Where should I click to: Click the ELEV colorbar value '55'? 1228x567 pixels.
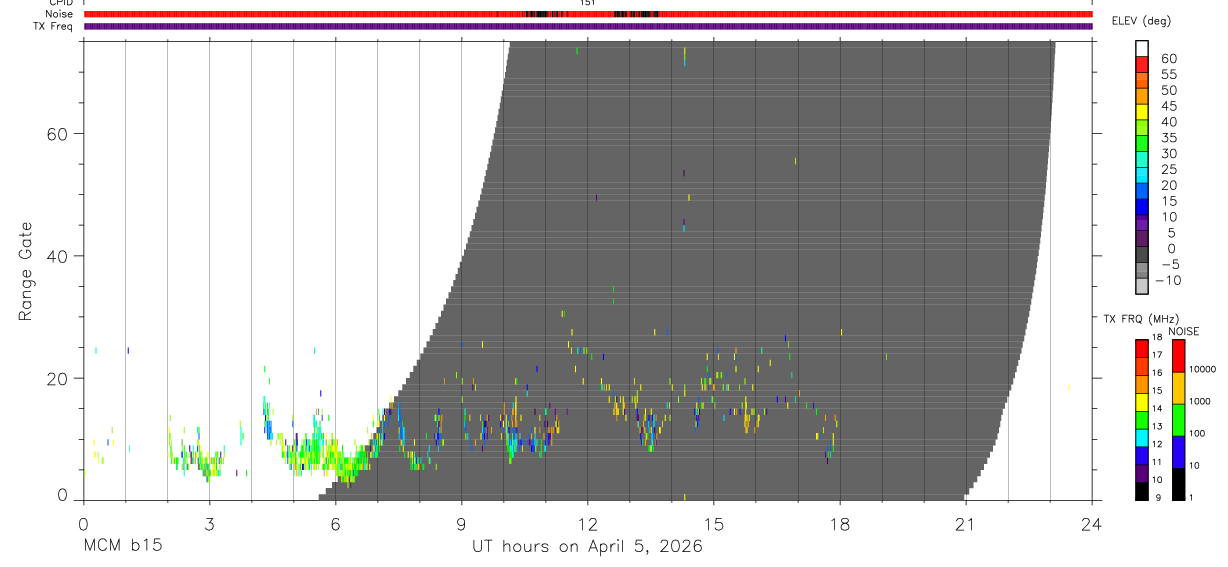point(1168,74)
